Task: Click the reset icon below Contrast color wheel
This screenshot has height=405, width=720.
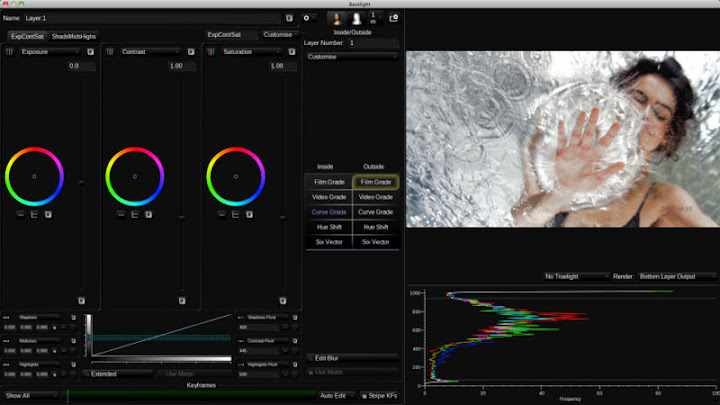Action: tap(149, 214)
